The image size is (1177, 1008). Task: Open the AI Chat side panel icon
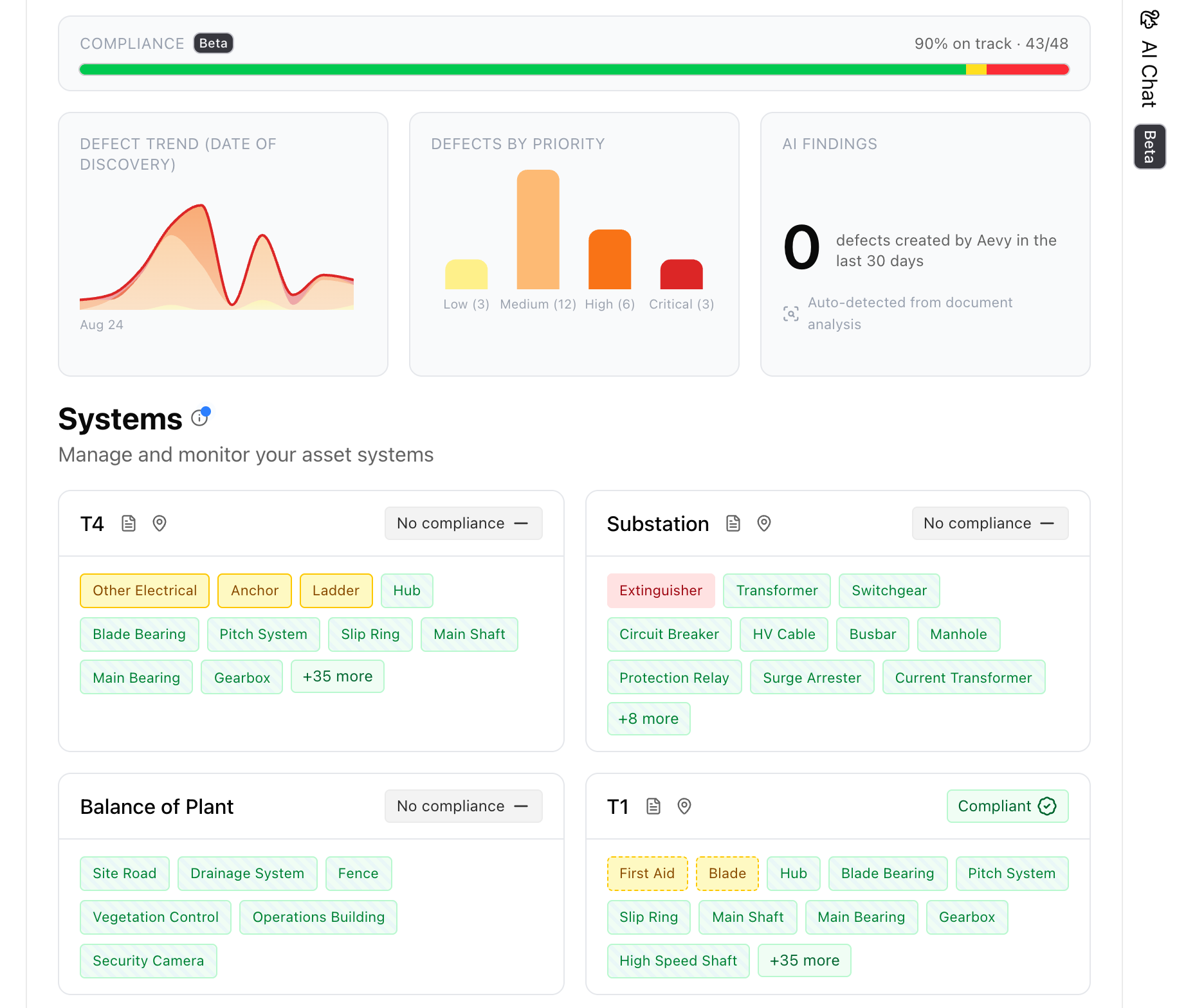click(1149, 20)
